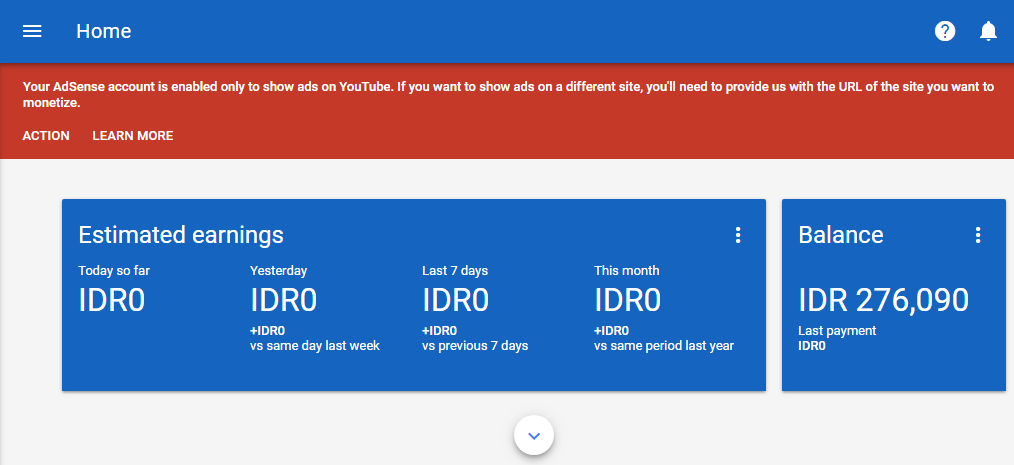
Task: Click 'vs same day last week' text
Action: [x=315, y=346]
